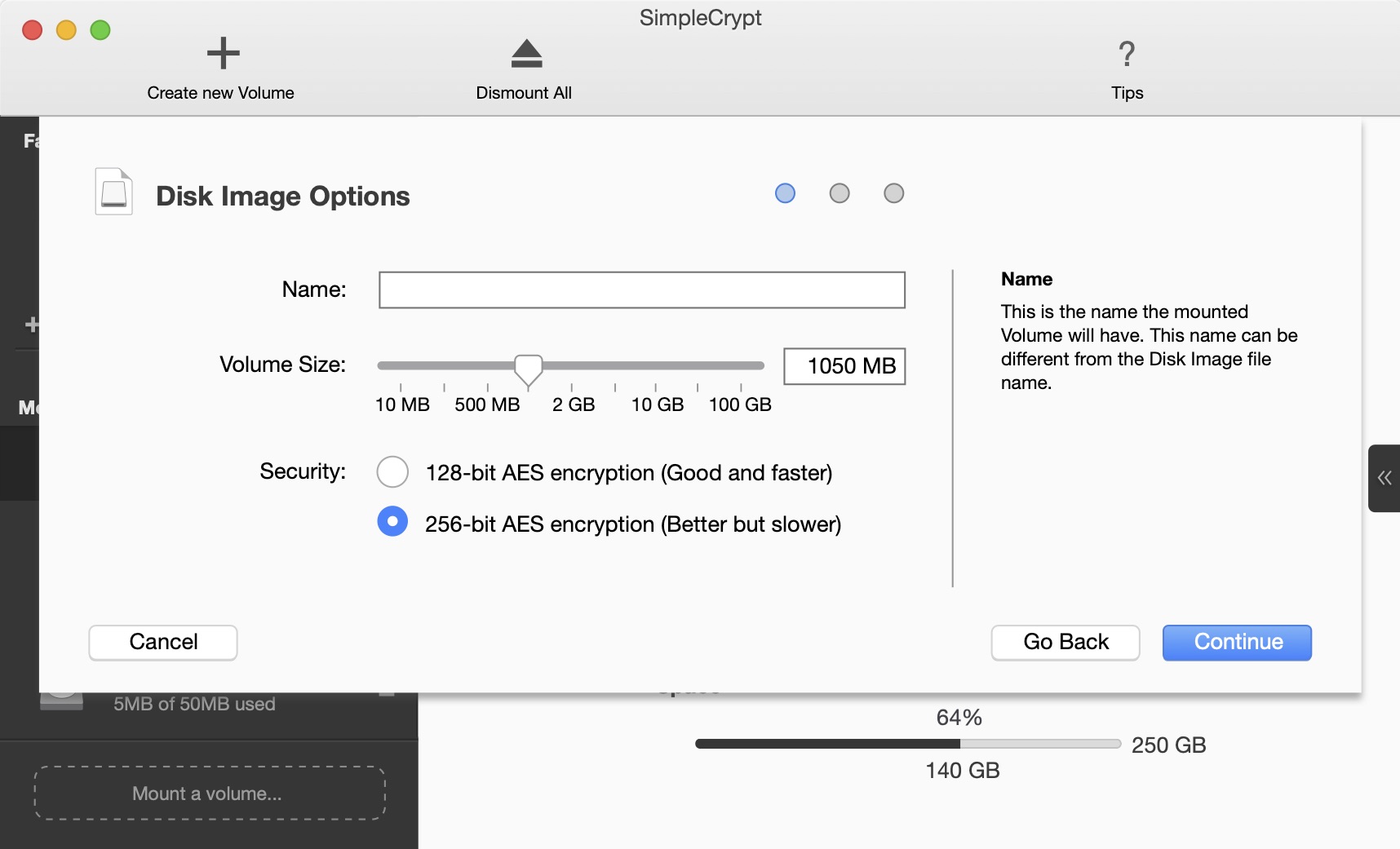Click the 250 GB capacity label
The width and height of the screenshot is (1400, 849).
[x=1168, y=745]
